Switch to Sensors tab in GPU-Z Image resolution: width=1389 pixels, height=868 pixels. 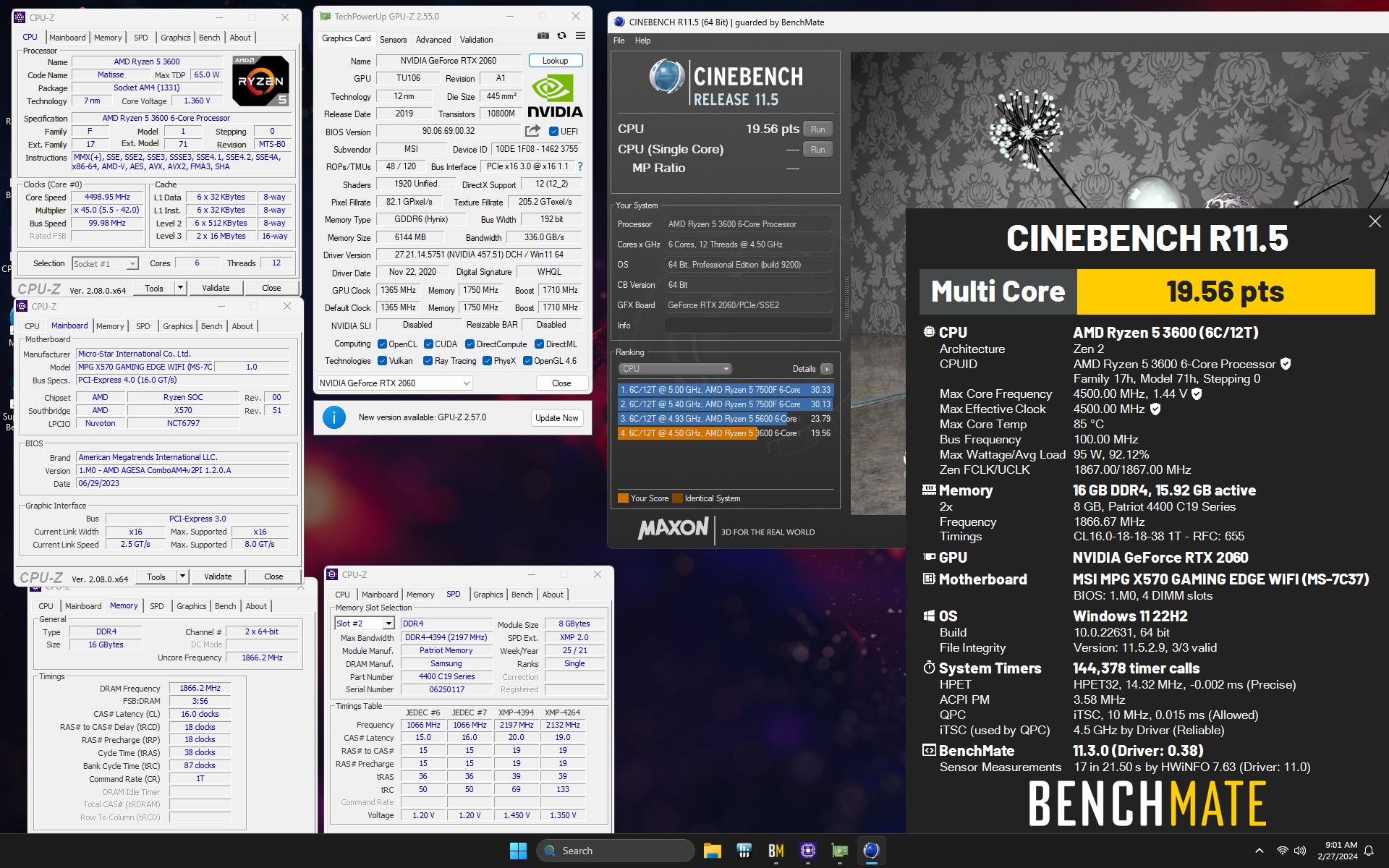pos(394,40)
